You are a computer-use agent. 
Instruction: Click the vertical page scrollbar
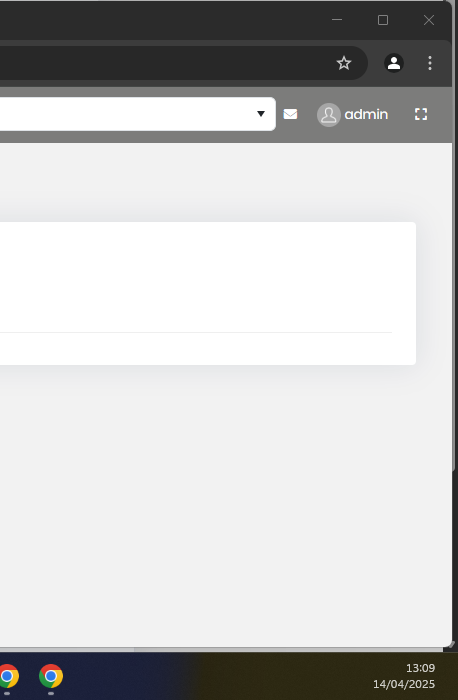(454, 308)
